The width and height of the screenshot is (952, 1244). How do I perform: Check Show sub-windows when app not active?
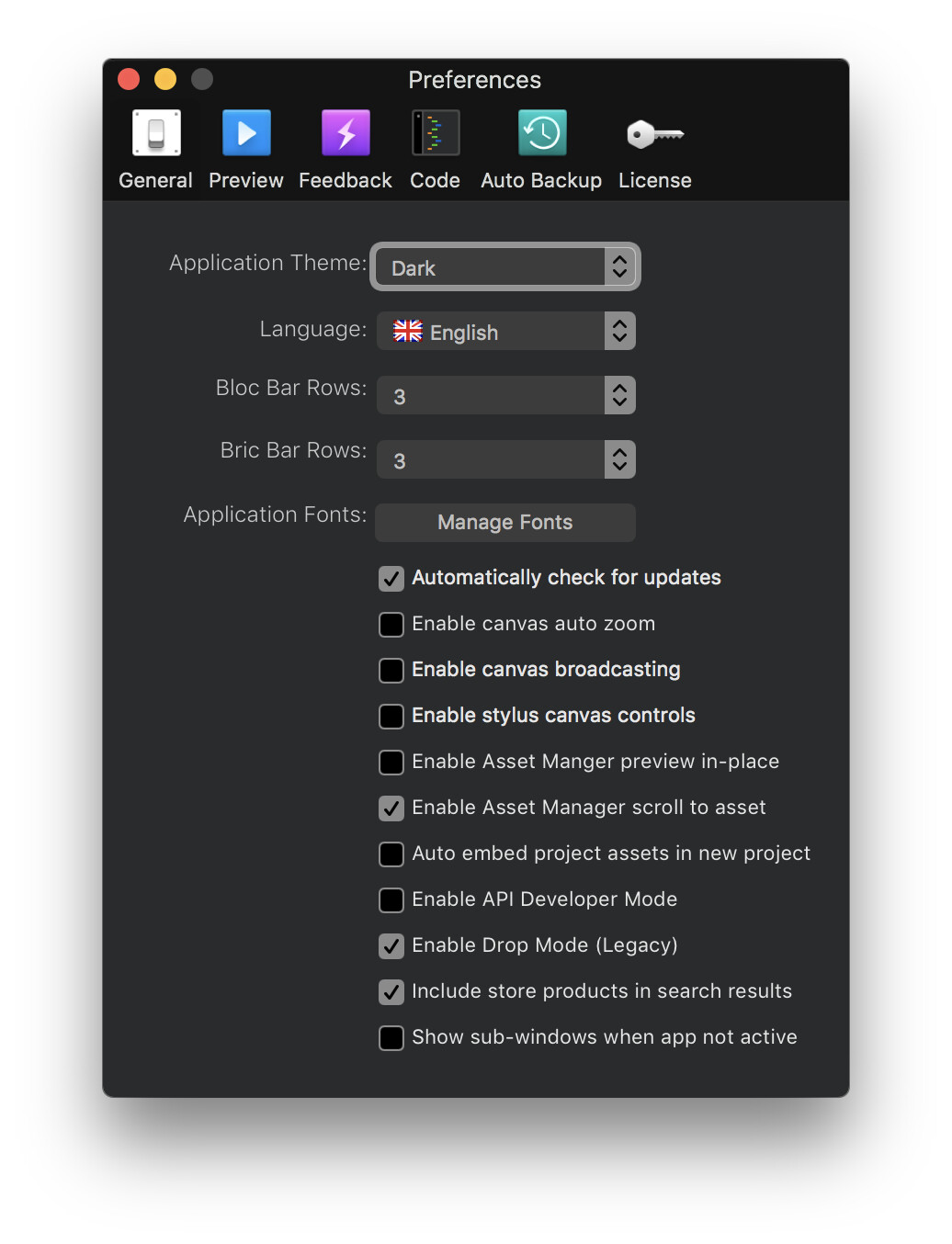[391, 1038]
